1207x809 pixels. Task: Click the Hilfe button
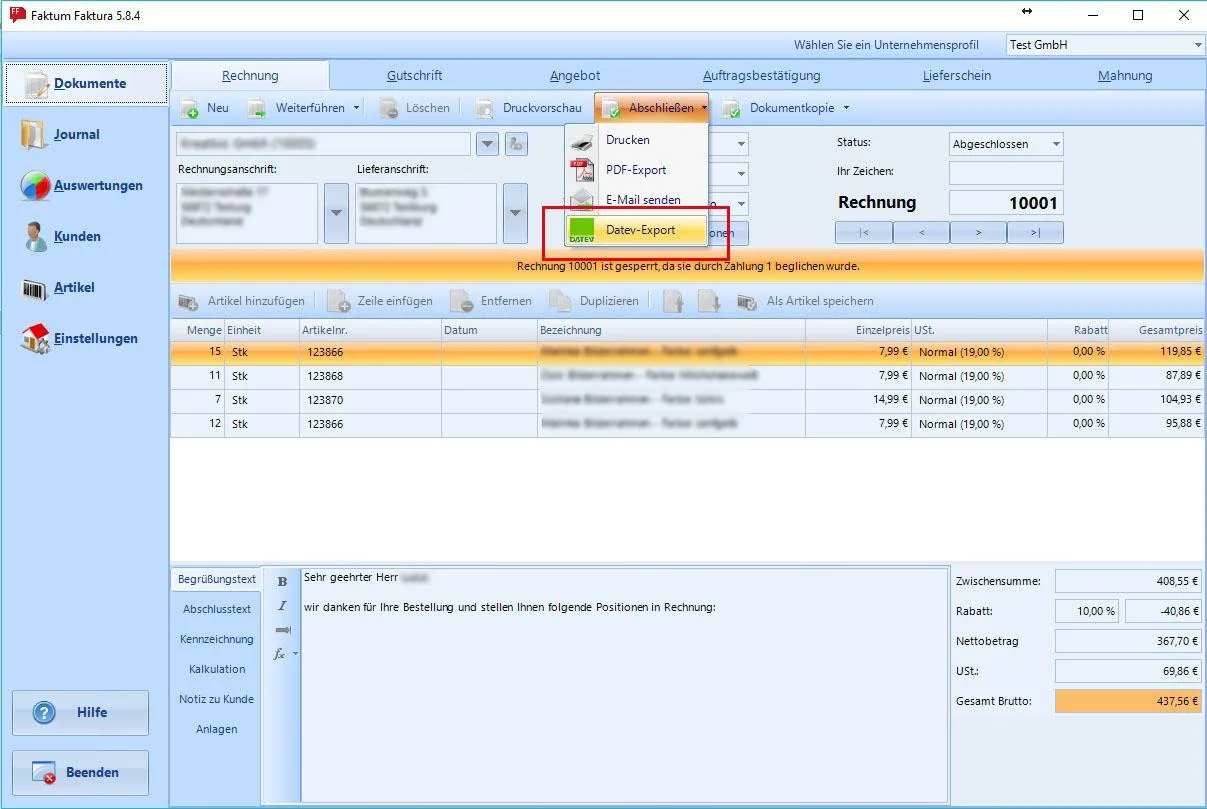click(x=80, y=713)
